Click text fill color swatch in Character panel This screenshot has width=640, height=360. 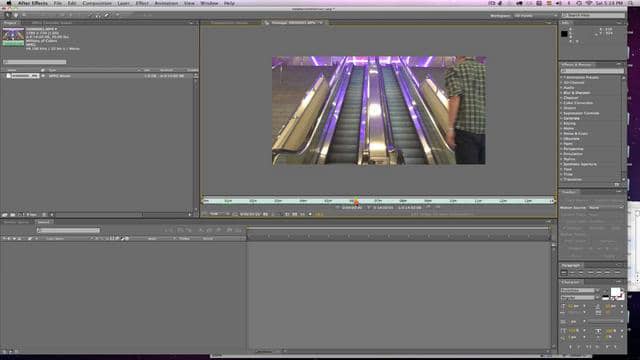(615, 292)
